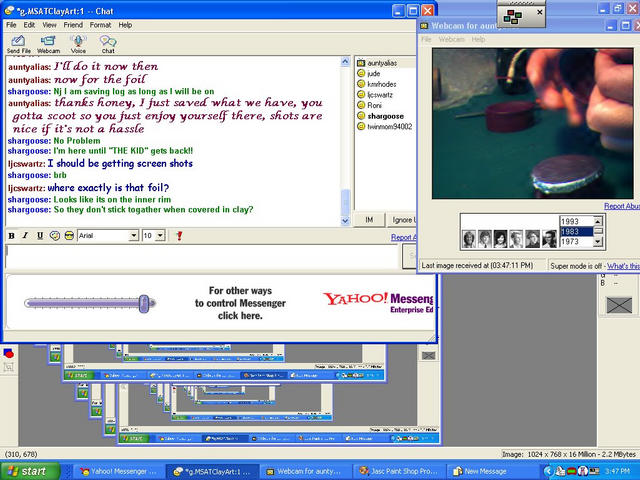
Task: Click the network diagram icon in floating toolbar
Action: pos(512,17)
